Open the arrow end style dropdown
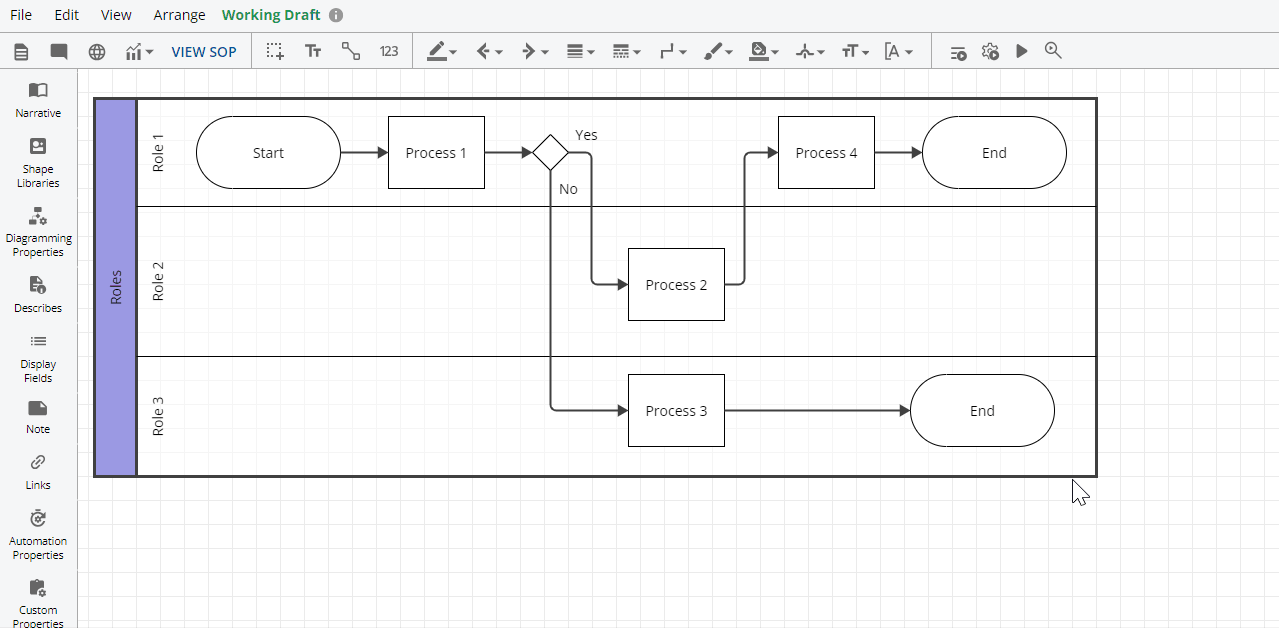Screen dimensions: 1279x628 pos(533,51)
